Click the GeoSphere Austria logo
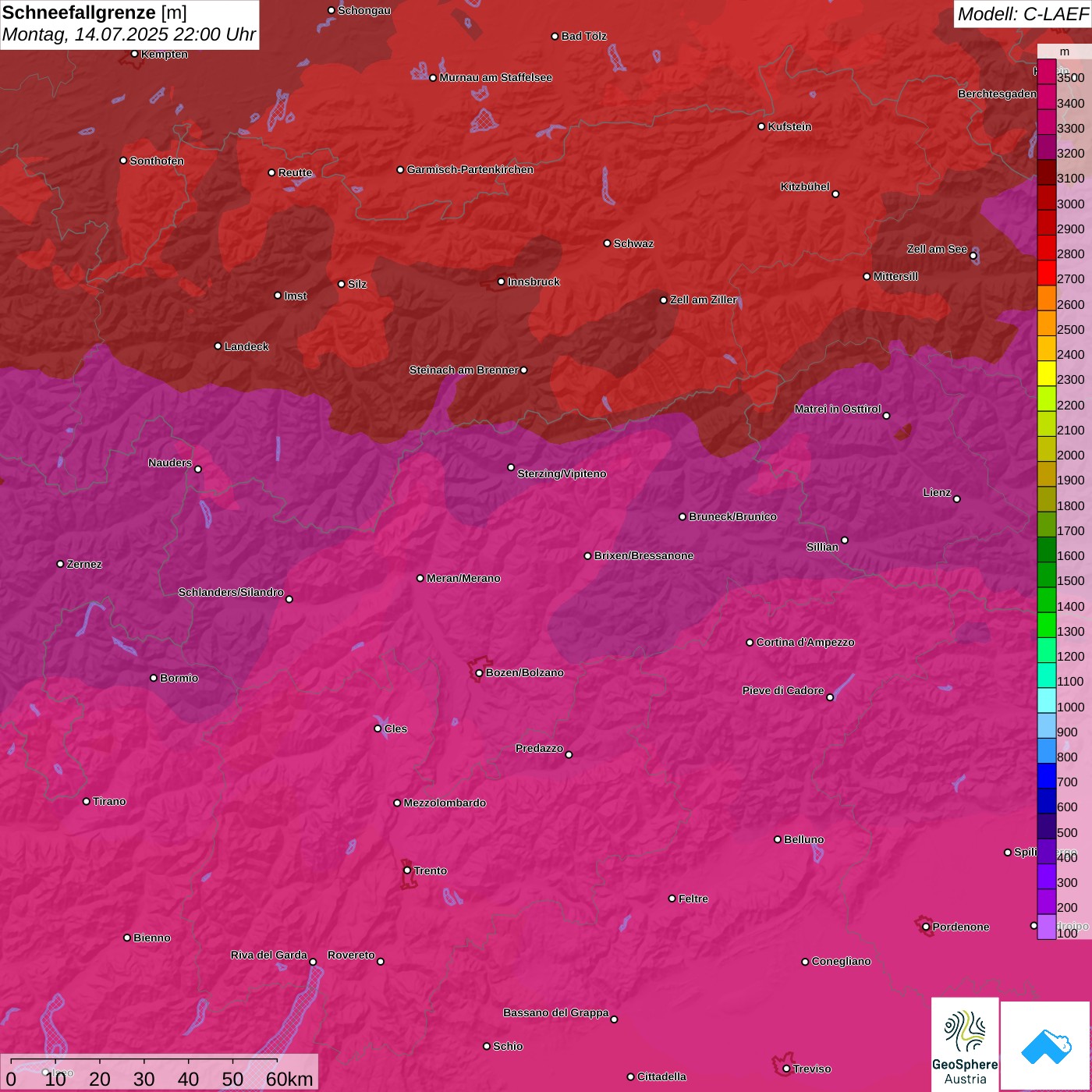Screen dimensions: 1092x1092 (x=965, y=1044)
